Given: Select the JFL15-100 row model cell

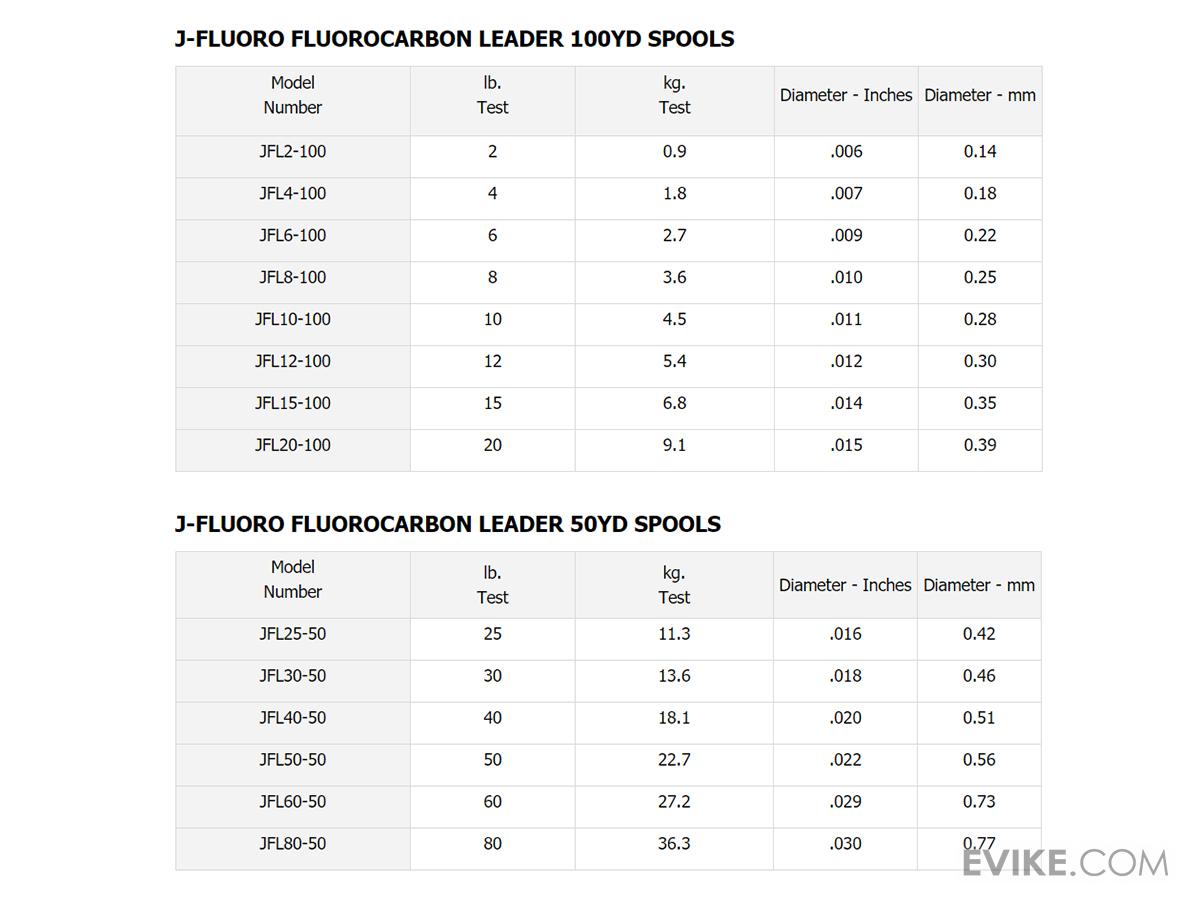Looking at the screenshot, I should (293, 404).
